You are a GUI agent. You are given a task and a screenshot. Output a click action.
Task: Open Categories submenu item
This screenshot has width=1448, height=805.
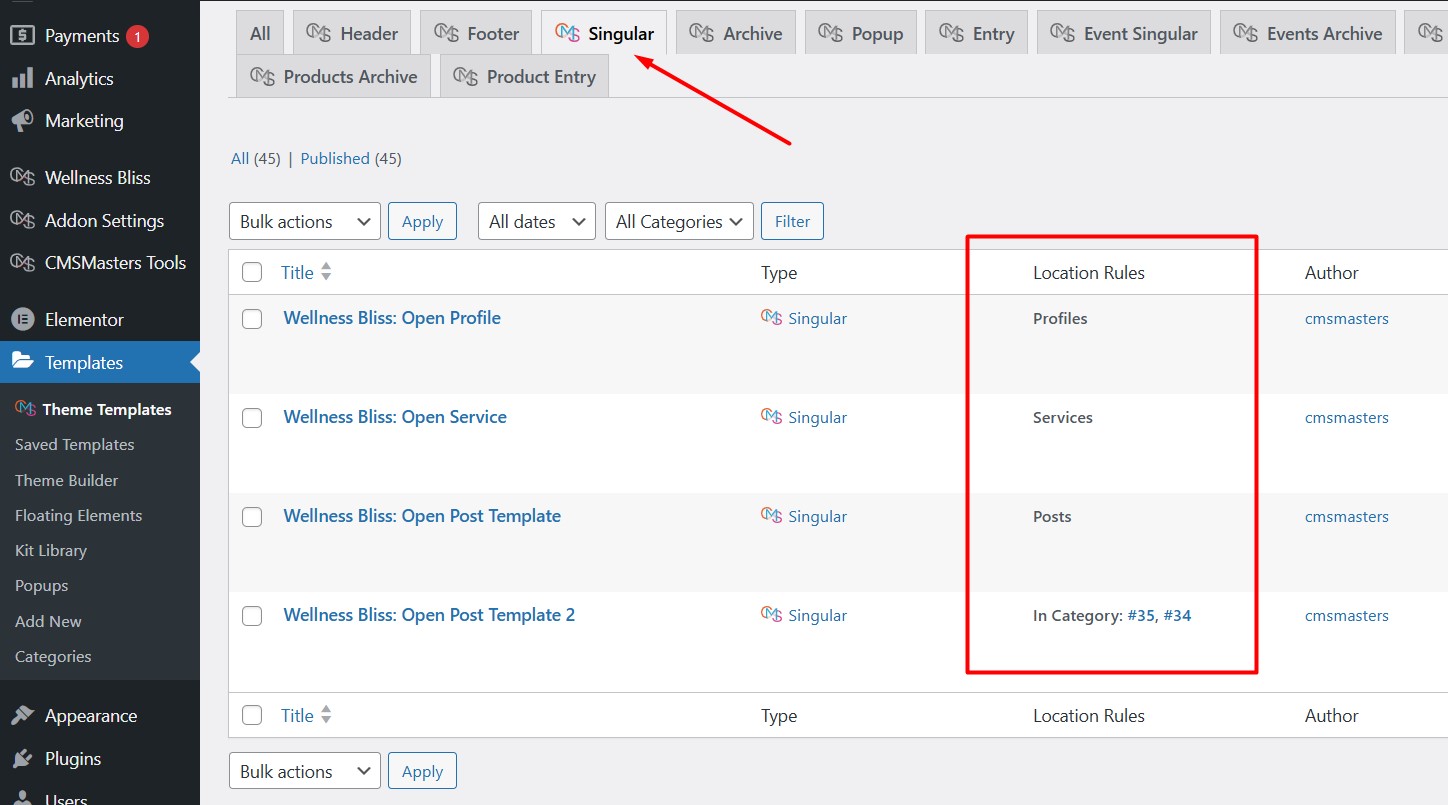pos(53,656)
